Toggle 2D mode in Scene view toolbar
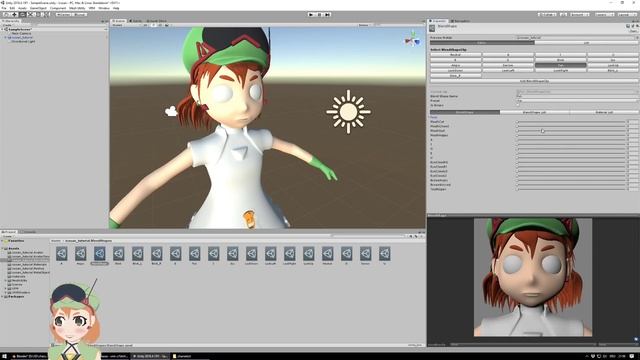Viewport: 640px width, 360px height. pyautogui.click(x=145, y=25)
